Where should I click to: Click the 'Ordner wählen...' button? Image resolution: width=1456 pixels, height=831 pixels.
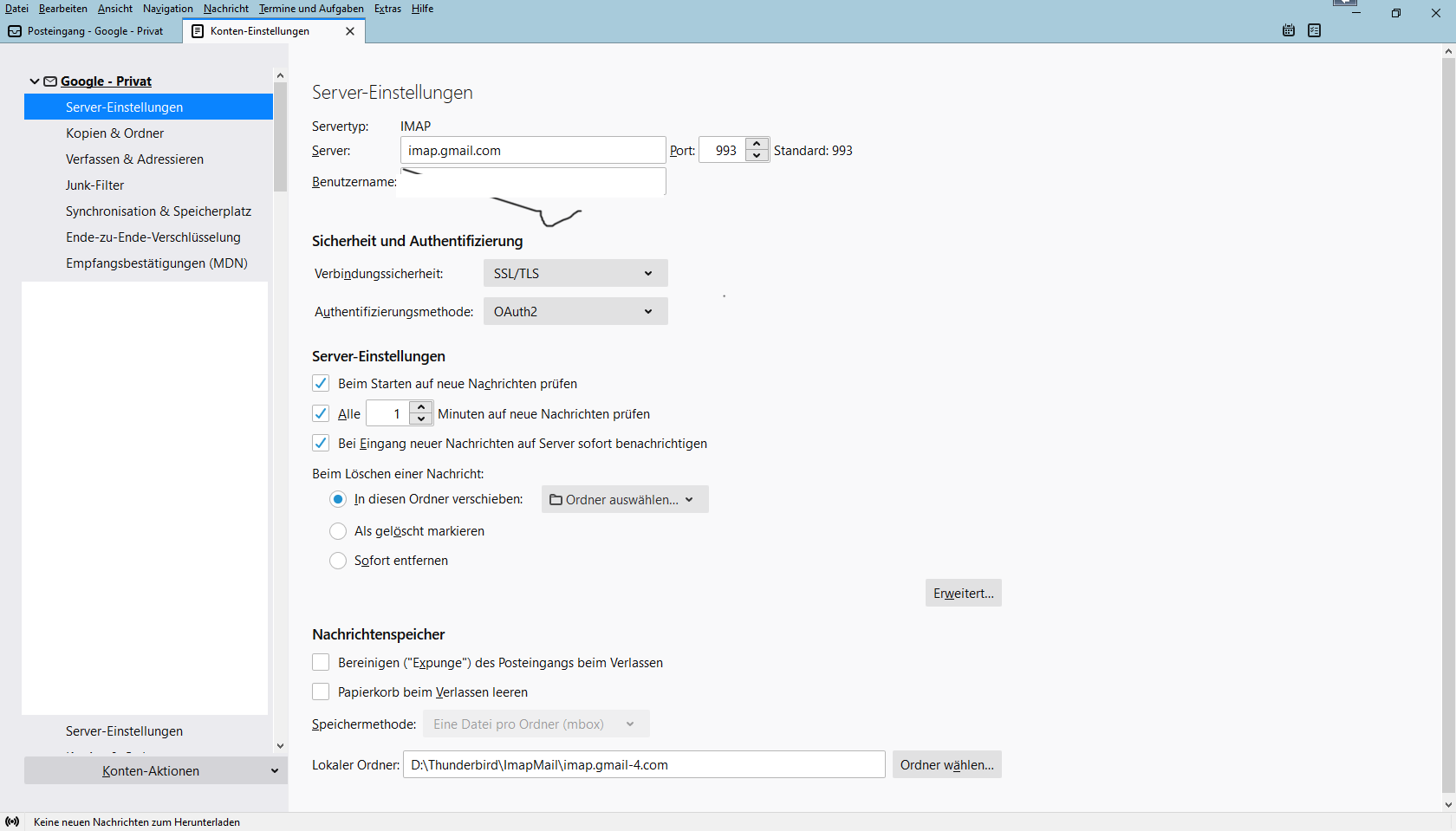tap(947, 764)
